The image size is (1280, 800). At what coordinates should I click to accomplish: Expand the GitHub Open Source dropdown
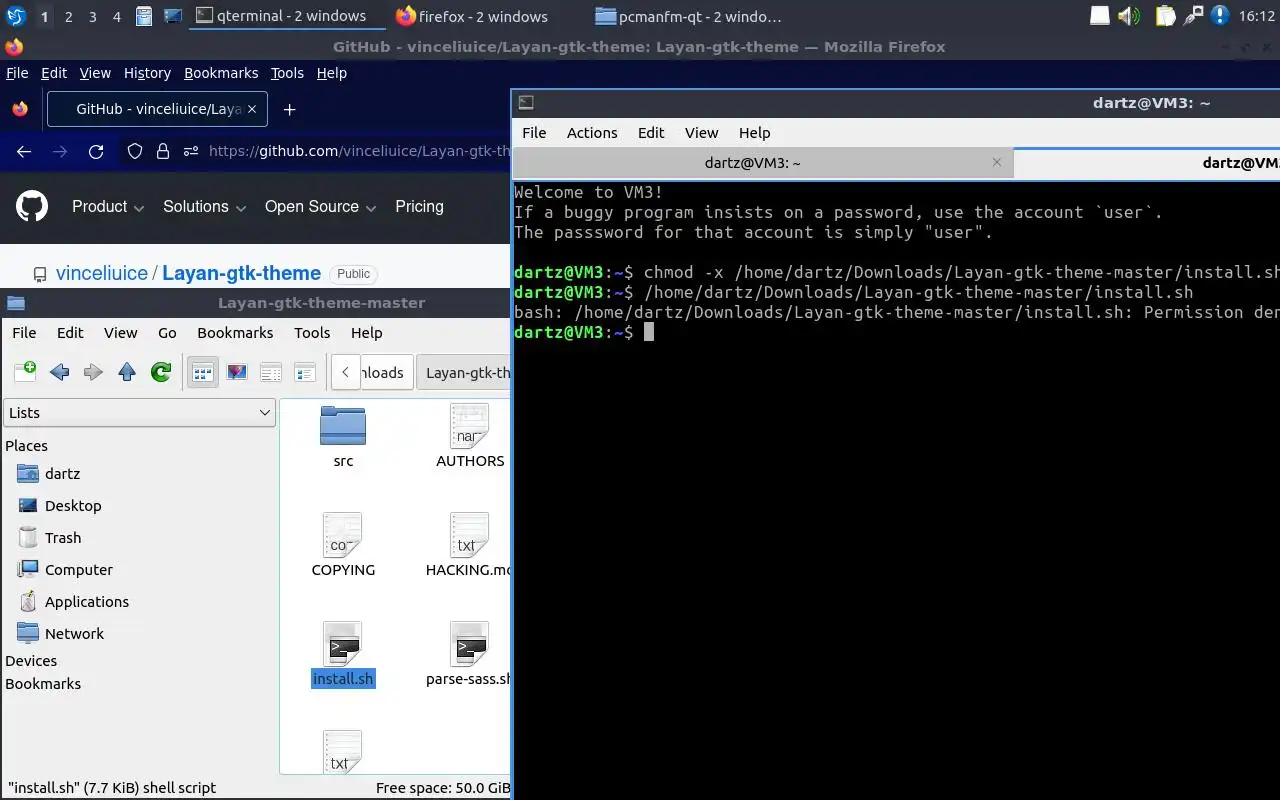tap(320, 207)
